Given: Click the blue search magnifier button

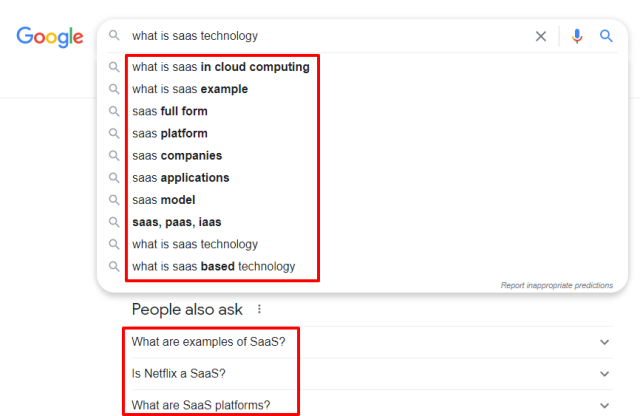Looking at the screenshot, I should click(x=606, y=36).
